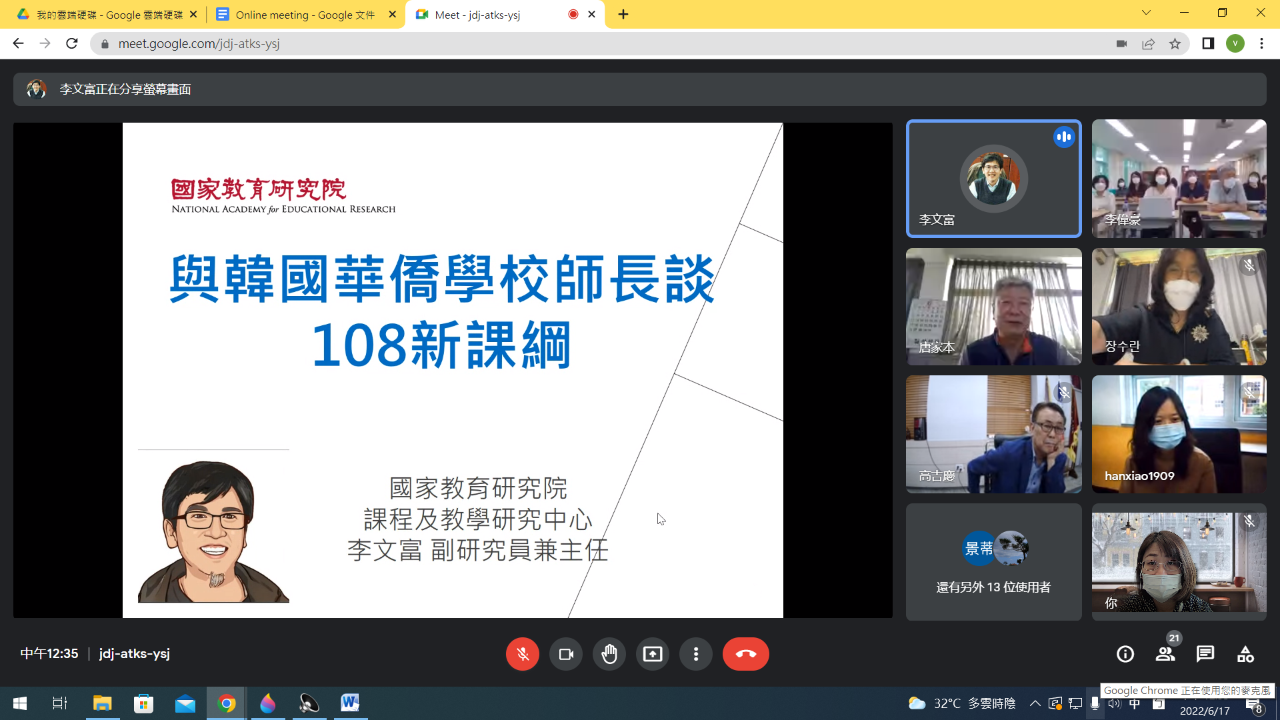Raise hand in the meeting
This screenshot has width=1280, height=720.
click(x=609, y=654)
